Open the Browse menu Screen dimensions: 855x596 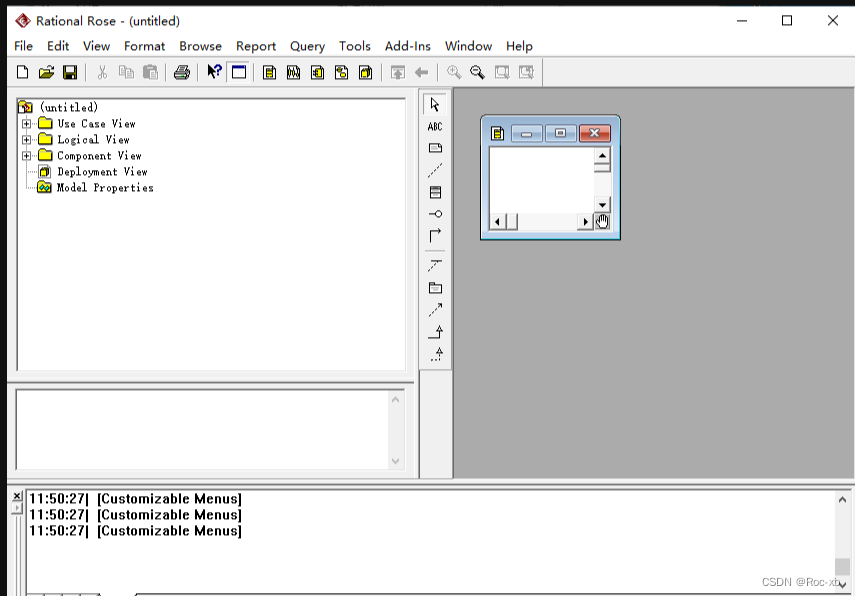click(201, 46)
